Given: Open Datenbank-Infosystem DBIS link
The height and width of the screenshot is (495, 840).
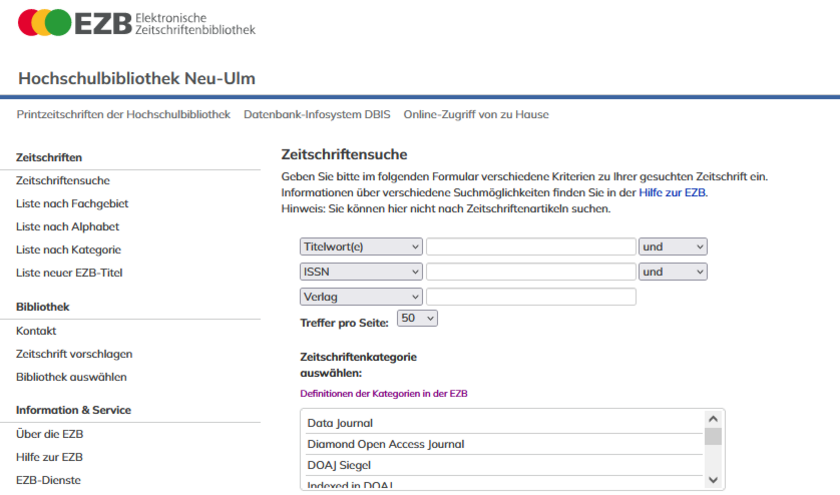Looking at the screenshot, I should (x=317, y=114).
